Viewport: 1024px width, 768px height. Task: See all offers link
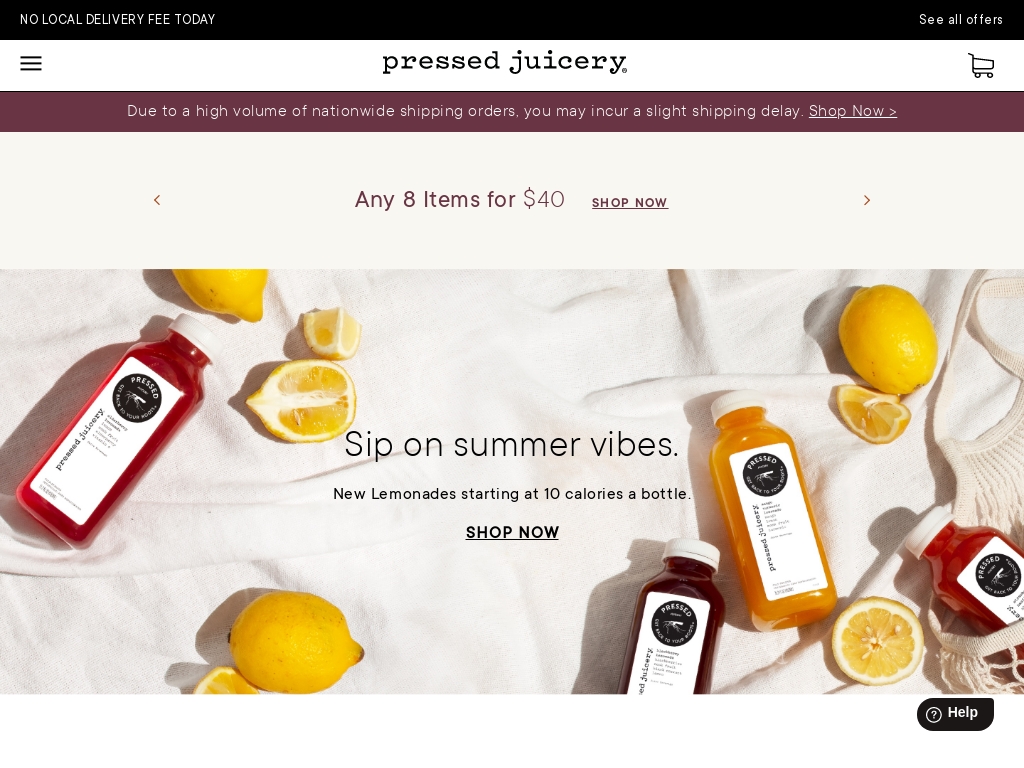coord(961,20)
